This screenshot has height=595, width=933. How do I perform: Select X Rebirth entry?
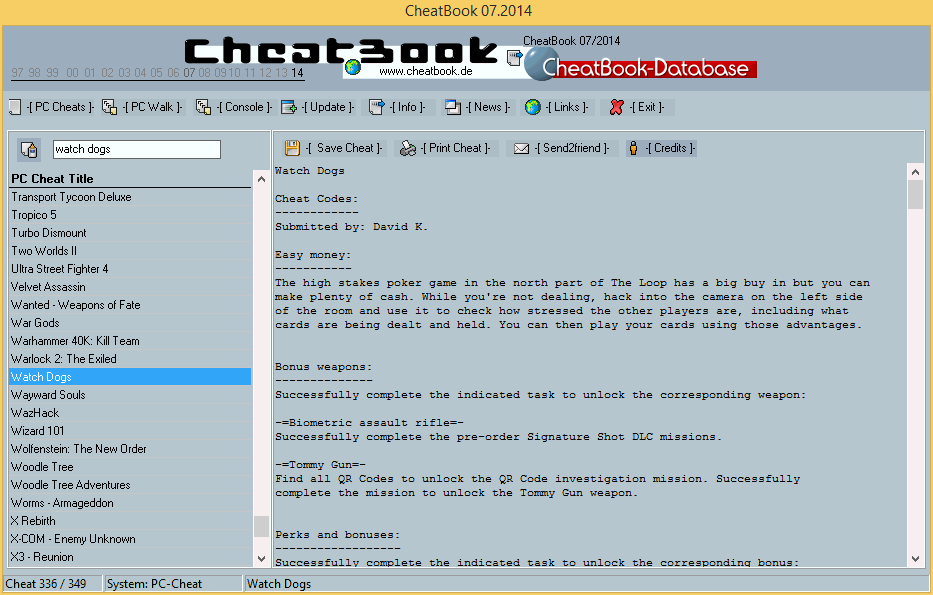[131, 521]
